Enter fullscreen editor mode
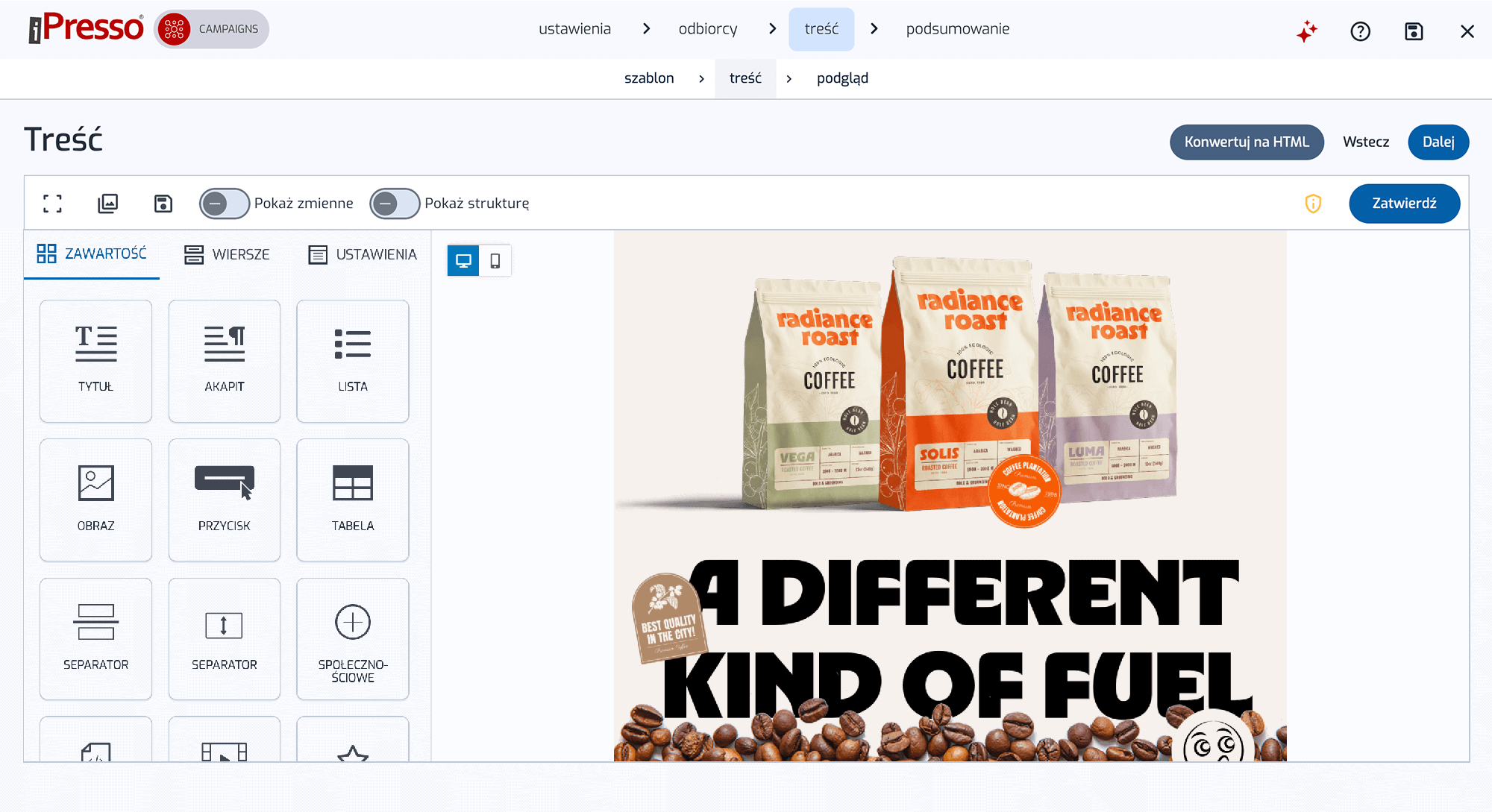 pyautogui.click(x=52, y=204)
